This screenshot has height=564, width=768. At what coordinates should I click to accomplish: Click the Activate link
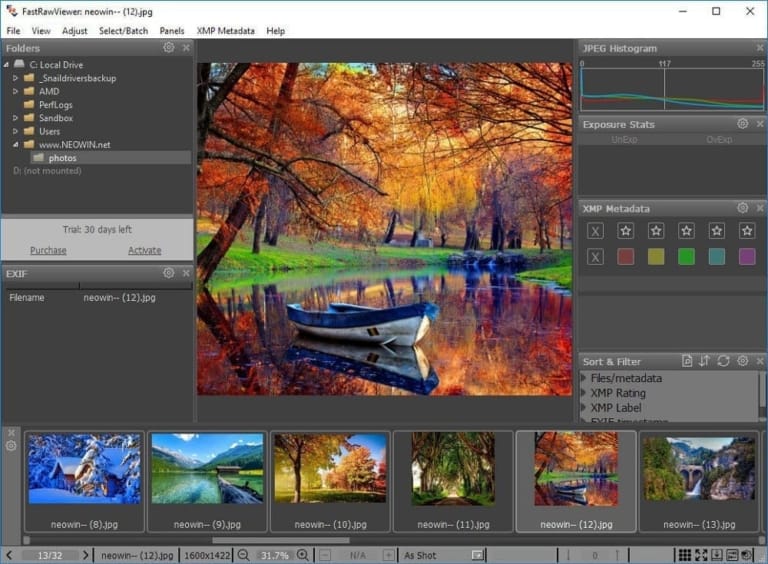[144, 250]
